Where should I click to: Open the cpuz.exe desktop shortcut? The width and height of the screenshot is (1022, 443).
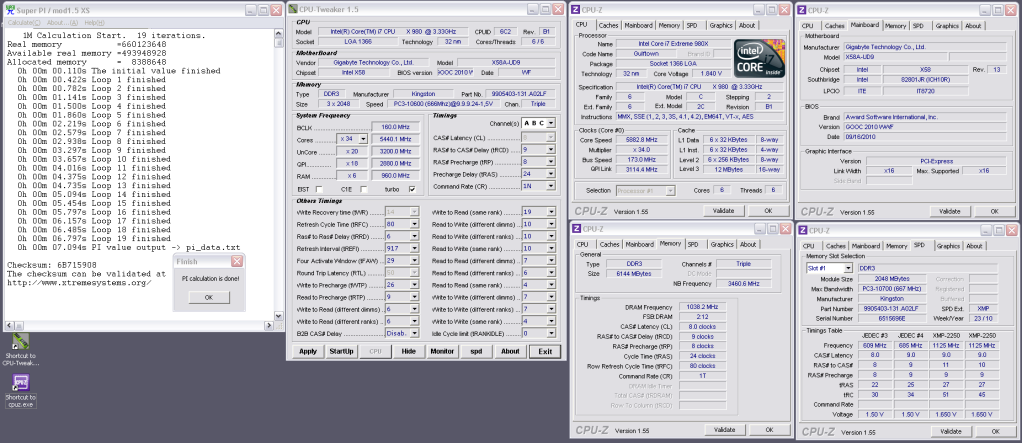[20, 383]
